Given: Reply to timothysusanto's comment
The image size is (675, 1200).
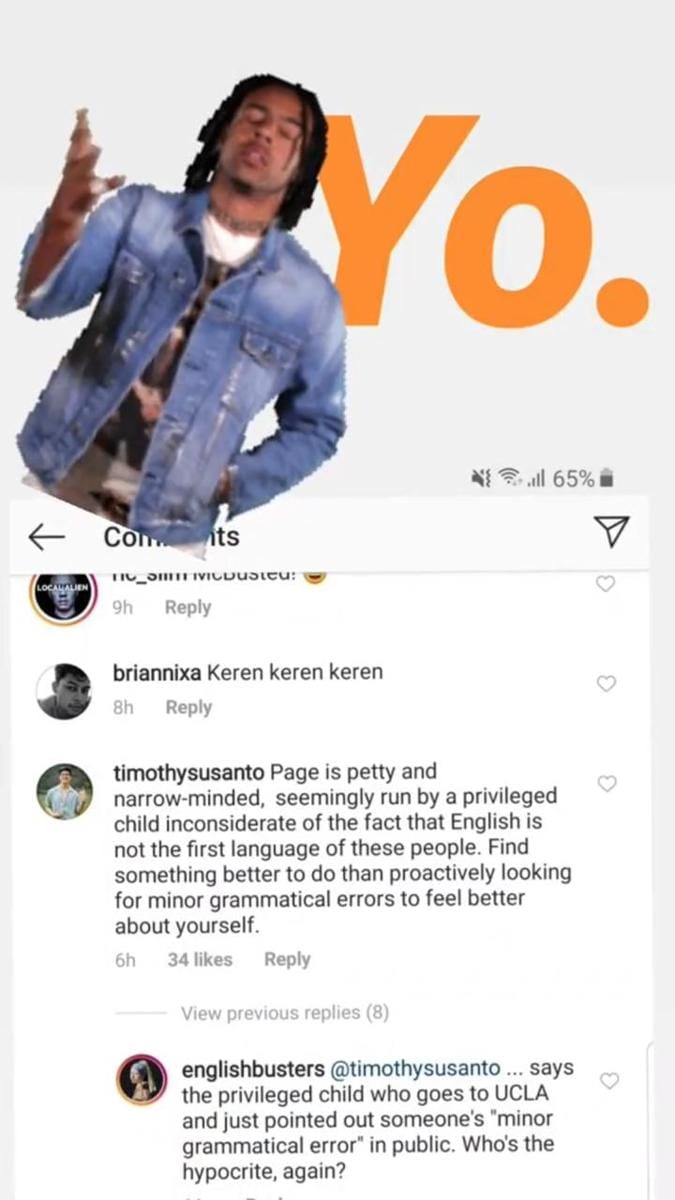Looking at the screenshot, I should pos(287,959).
